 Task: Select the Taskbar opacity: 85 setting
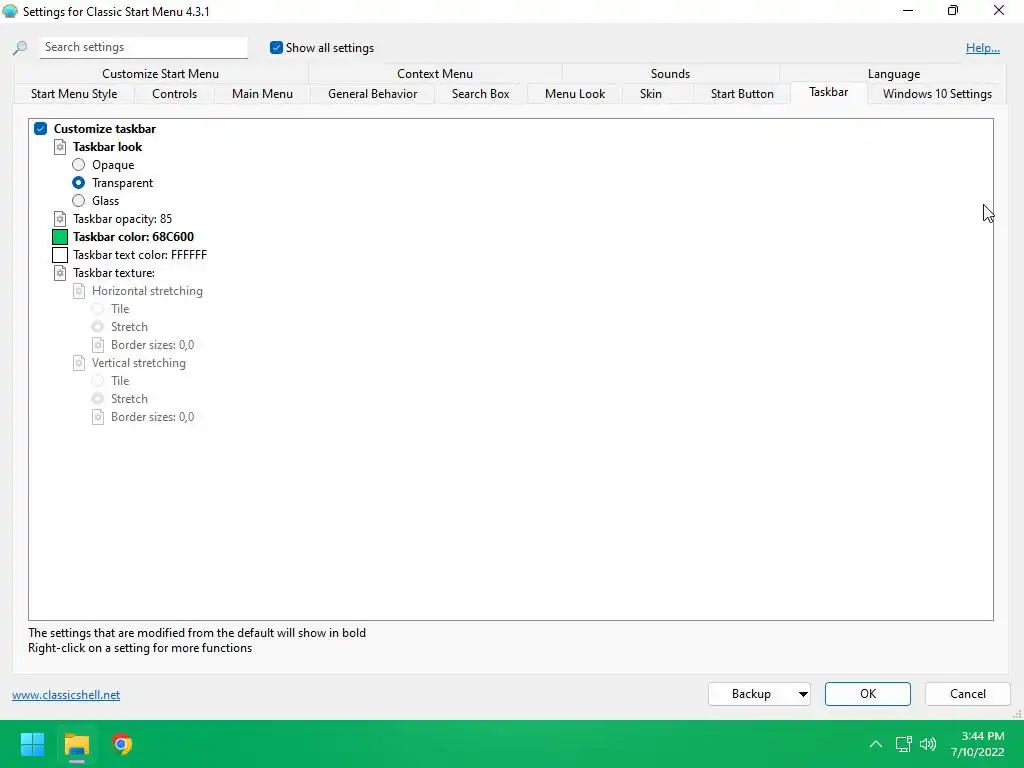(122, 219)
